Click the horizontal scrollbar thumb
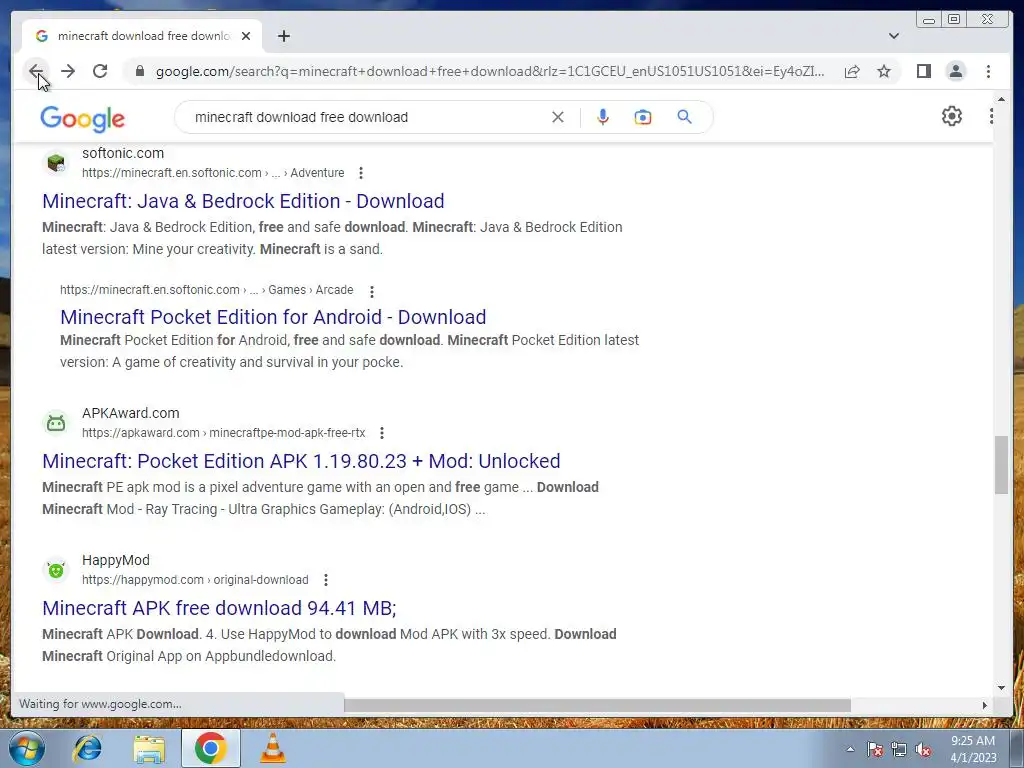 (x=598, y=705)
